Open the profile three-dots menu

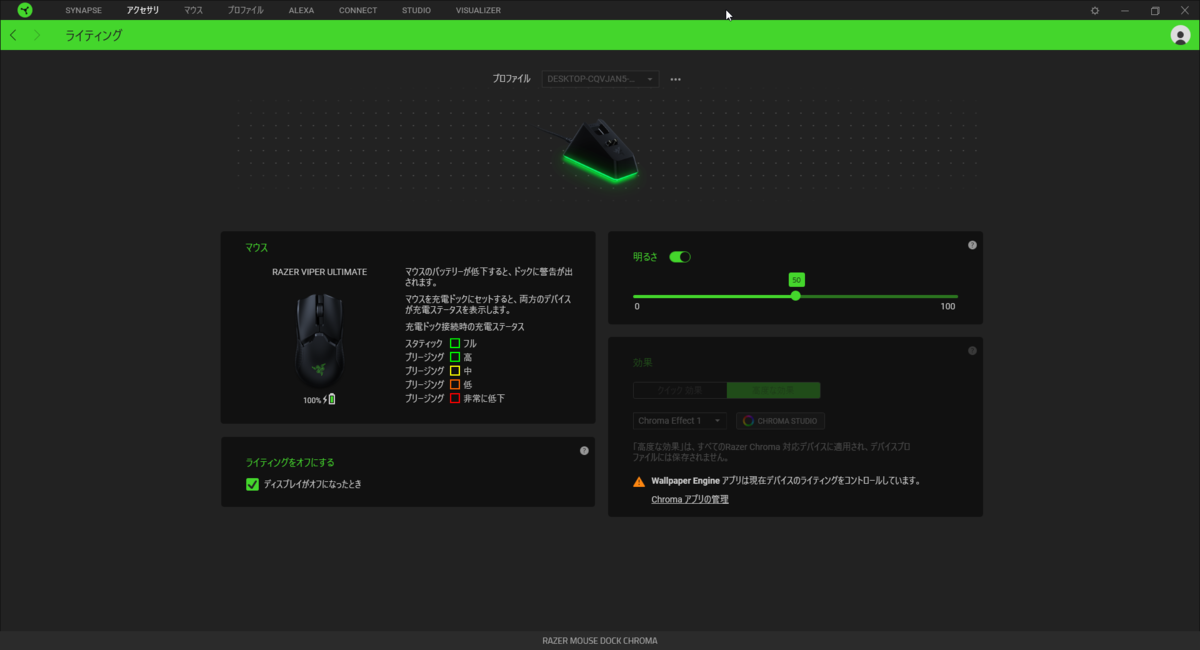point(676,79)
